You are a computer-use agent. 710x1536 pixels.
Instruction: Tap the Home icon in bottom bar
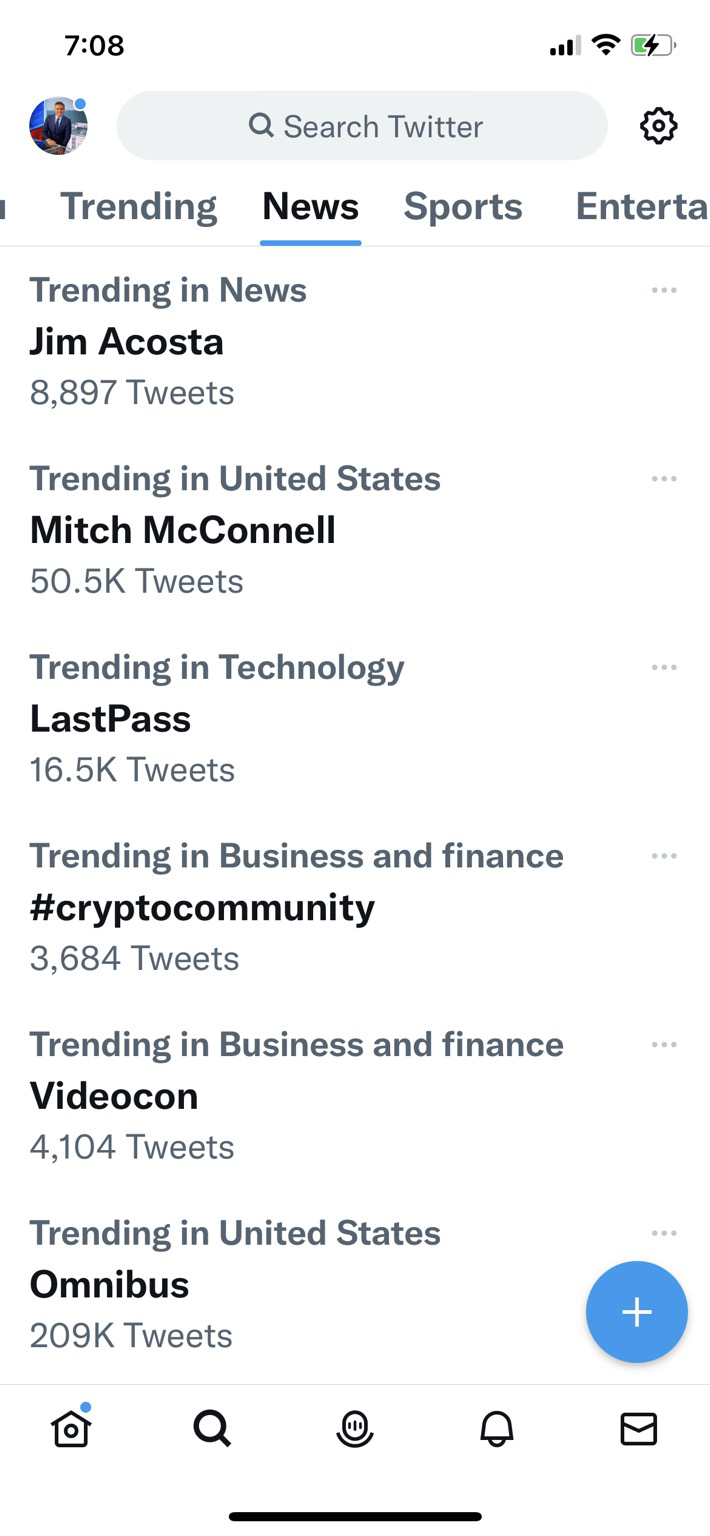pos(71,1429)
